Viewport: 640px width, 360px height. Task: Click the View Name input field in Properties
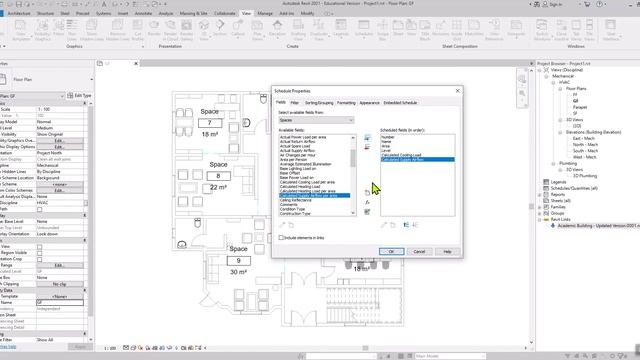tap(60, 302)
